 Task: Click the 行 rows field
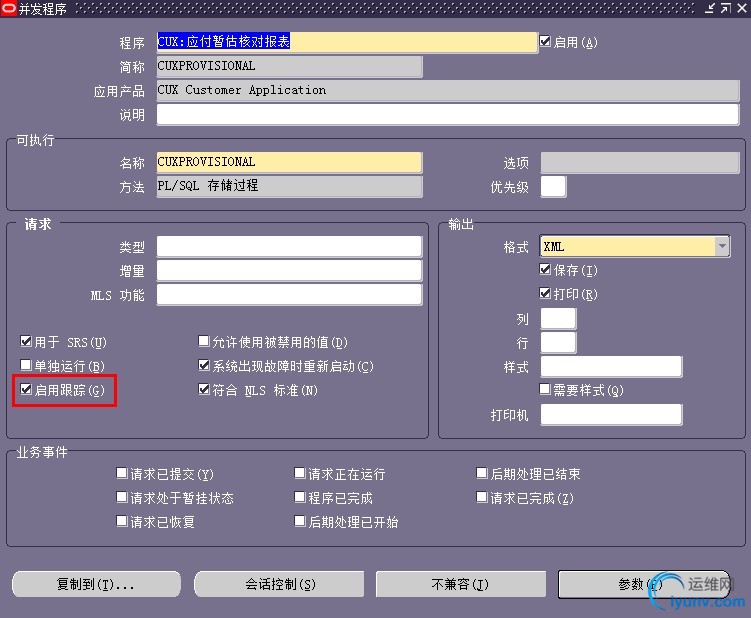558,343
